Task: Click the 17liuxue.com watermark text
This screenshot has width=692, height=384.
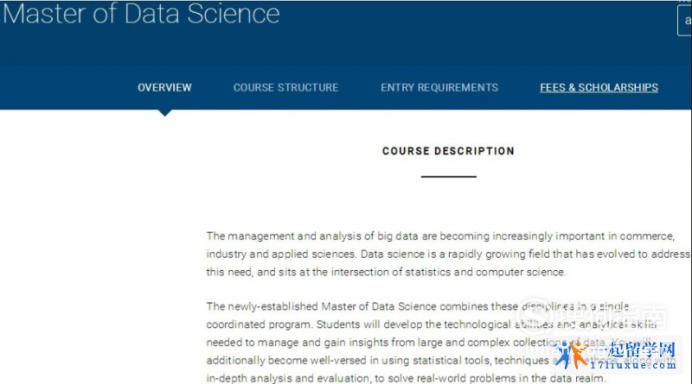Action: click(x=633, y=365)
